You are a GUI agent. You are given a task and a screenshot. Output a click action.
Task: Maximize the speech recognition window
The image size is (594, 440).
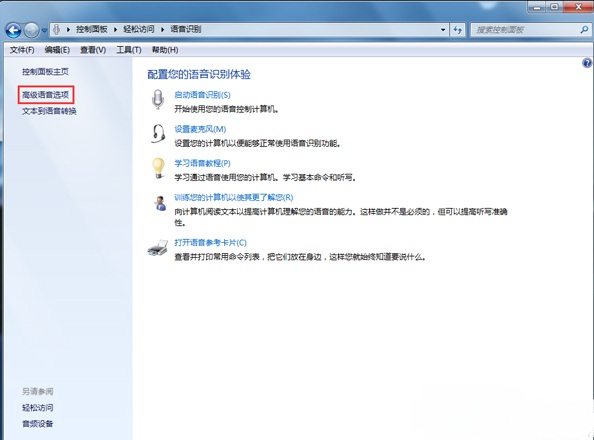555,7
